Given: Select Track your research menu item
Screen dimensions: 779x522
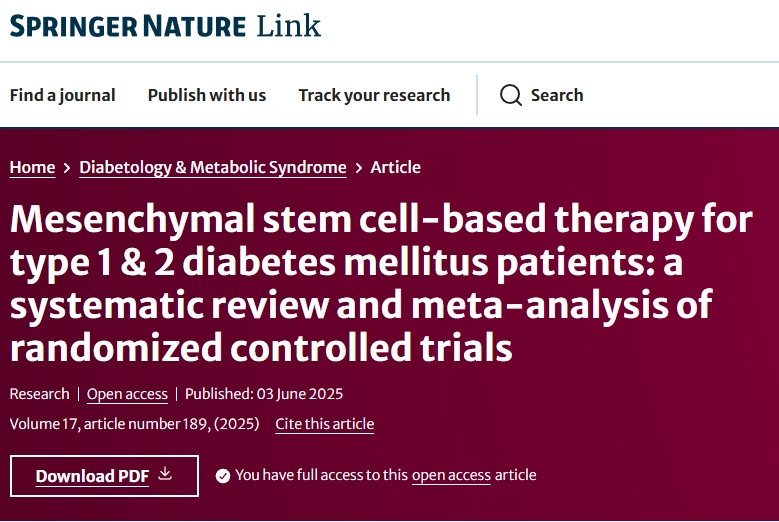Looking at the screenshot, I should tap(374, 95).
